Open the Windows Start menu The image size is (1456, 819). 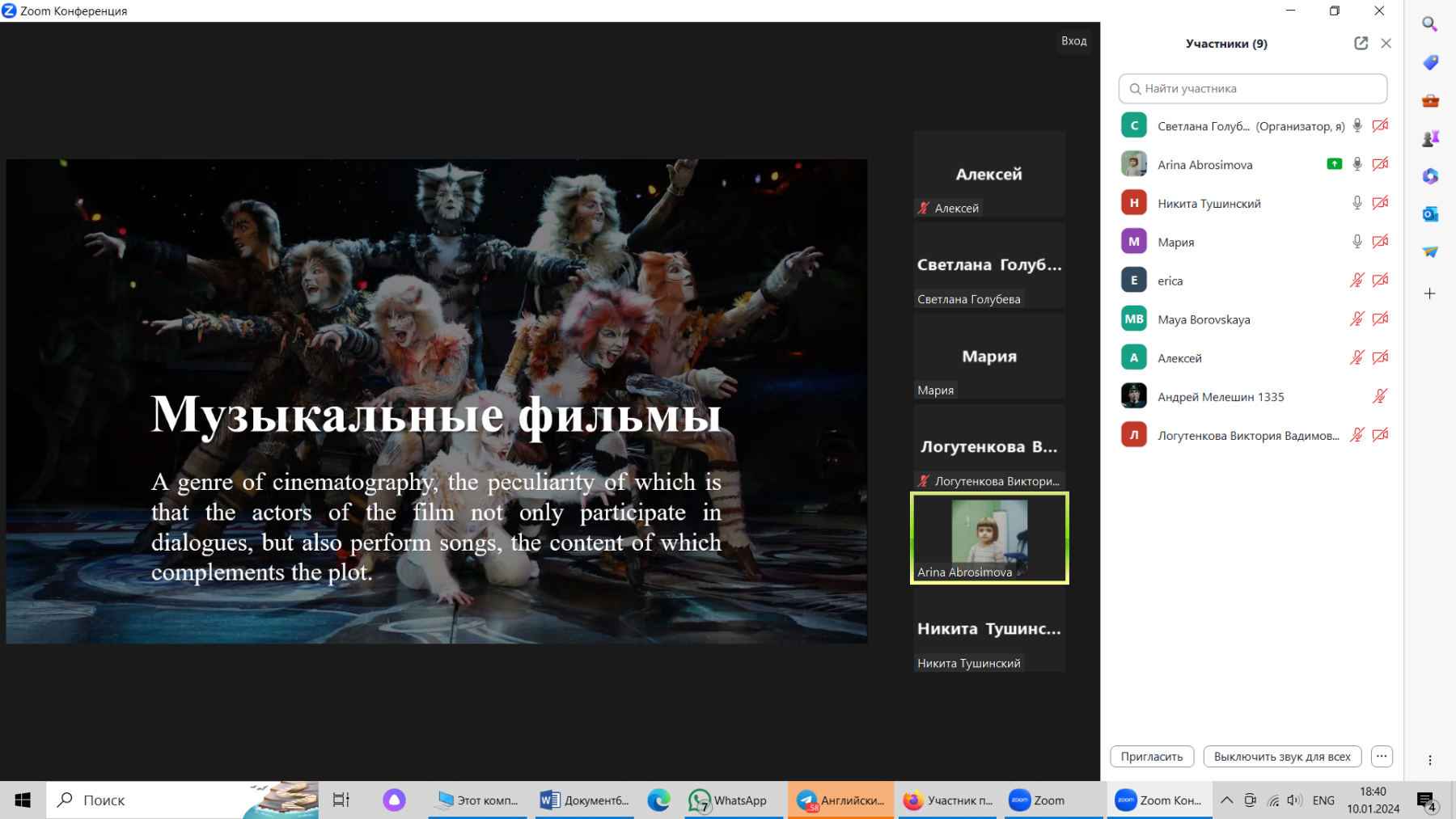(23, 800)
